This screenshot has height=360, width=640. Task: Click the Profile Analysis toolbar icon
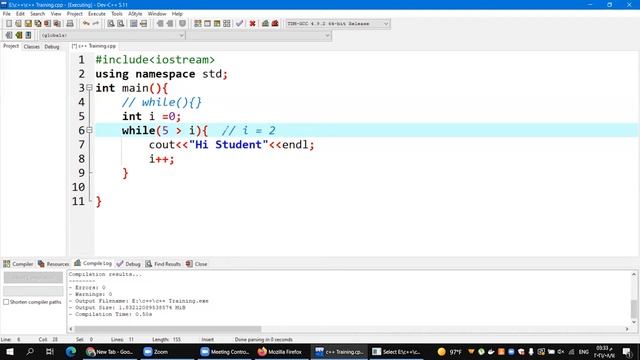(x=265, y=24)
